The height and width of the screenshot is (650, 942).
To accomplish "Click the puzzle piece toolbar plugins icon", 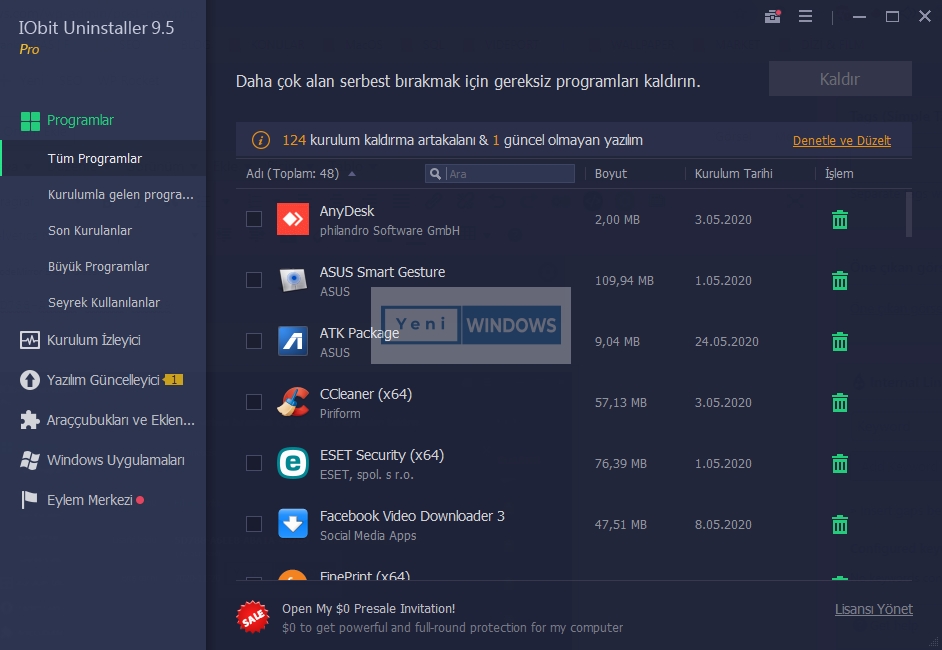I will click(x=29, y=420).
